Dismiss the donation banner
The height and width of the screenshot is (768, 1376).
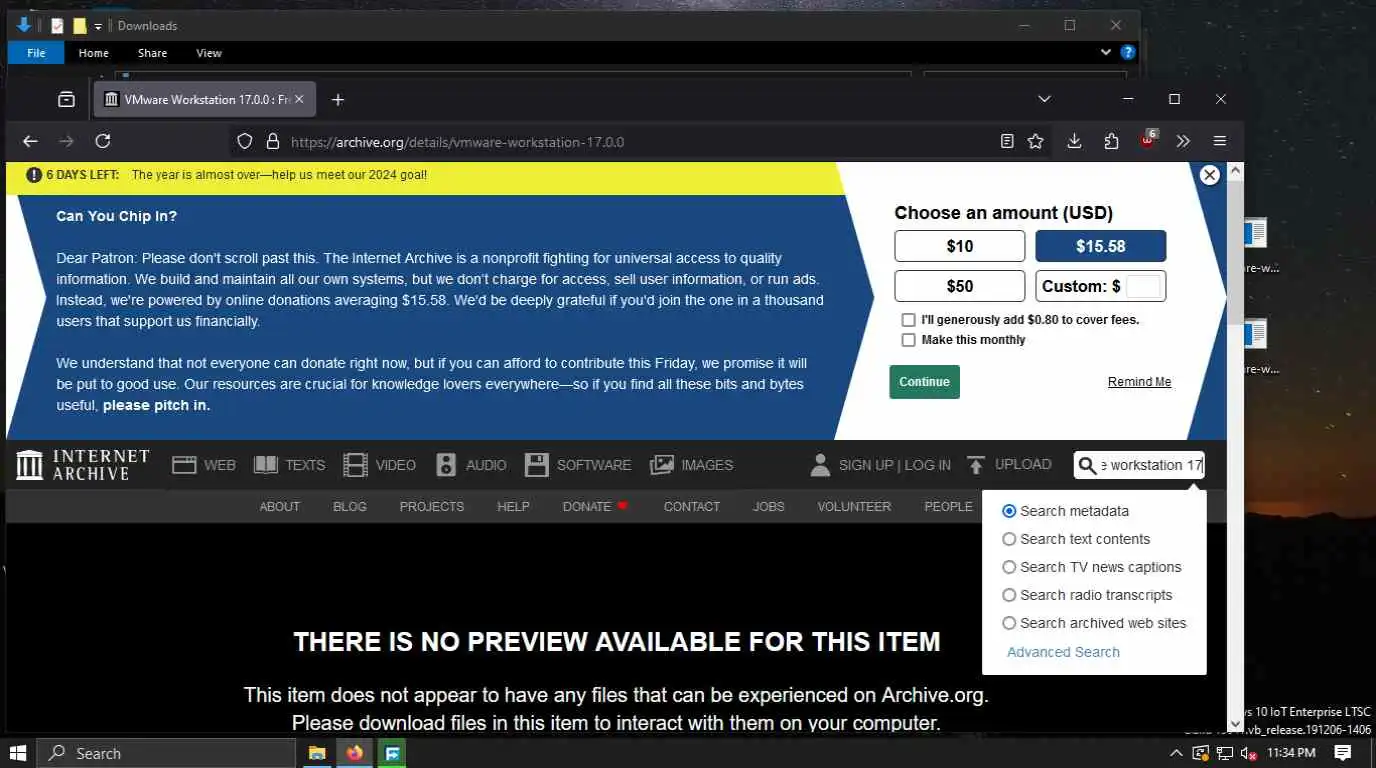(x=1209, y=175)
